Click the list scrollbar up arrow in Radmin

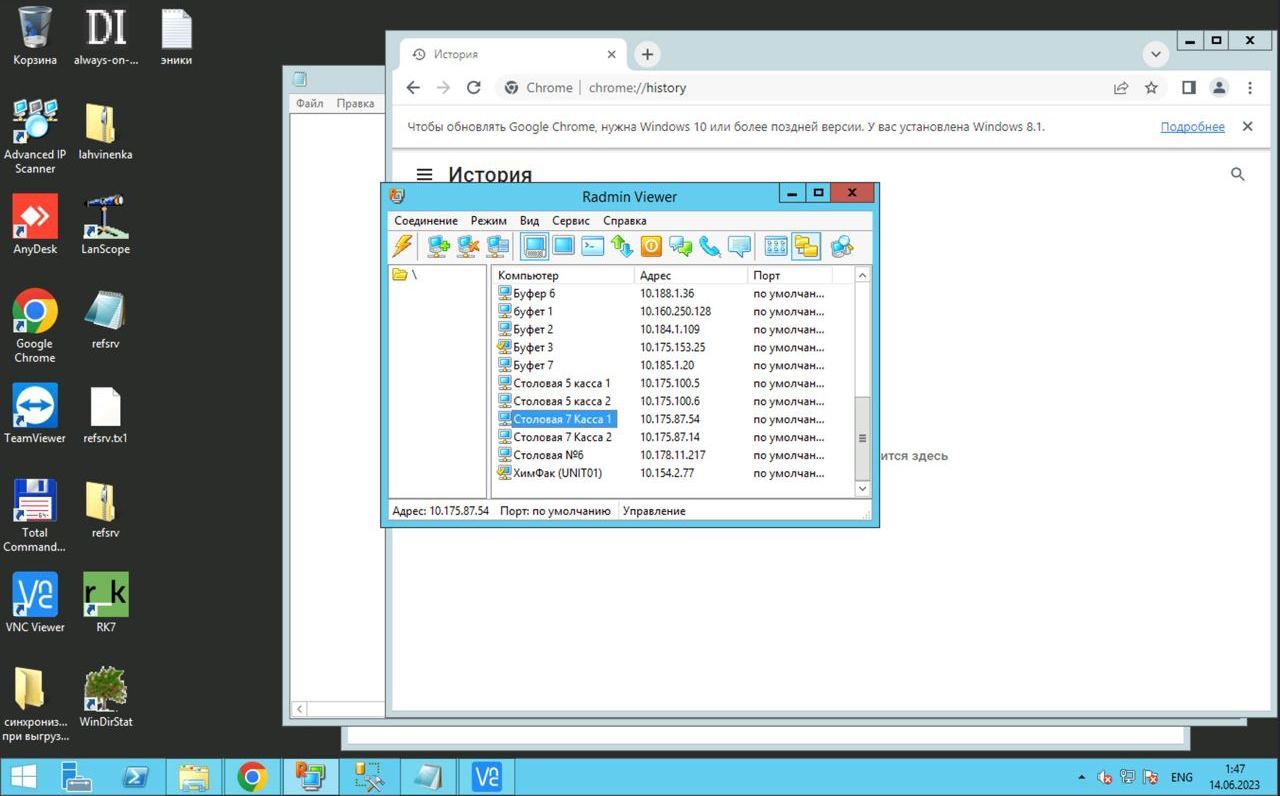point(863,275)
